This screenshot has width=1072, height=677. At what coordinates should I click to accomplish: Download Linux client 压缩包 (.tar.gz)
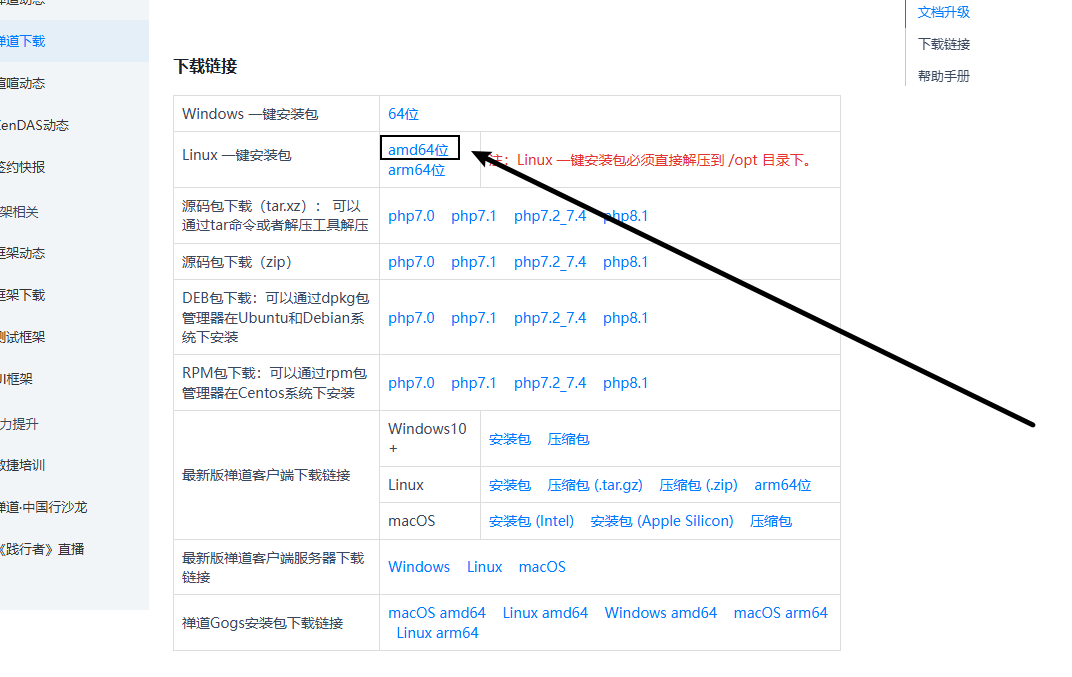[x=595, y=485]
